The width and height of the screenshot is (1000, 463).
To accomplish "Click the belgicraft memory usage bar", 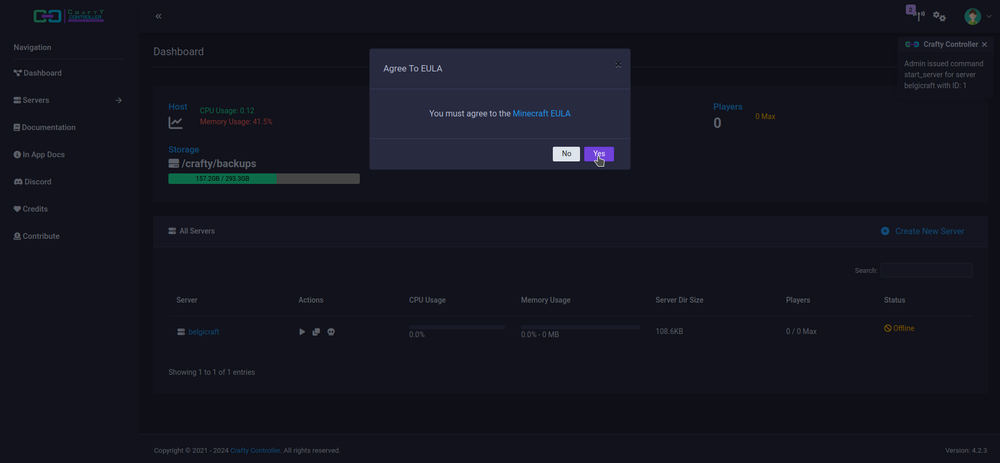I will tap(580, 327).
